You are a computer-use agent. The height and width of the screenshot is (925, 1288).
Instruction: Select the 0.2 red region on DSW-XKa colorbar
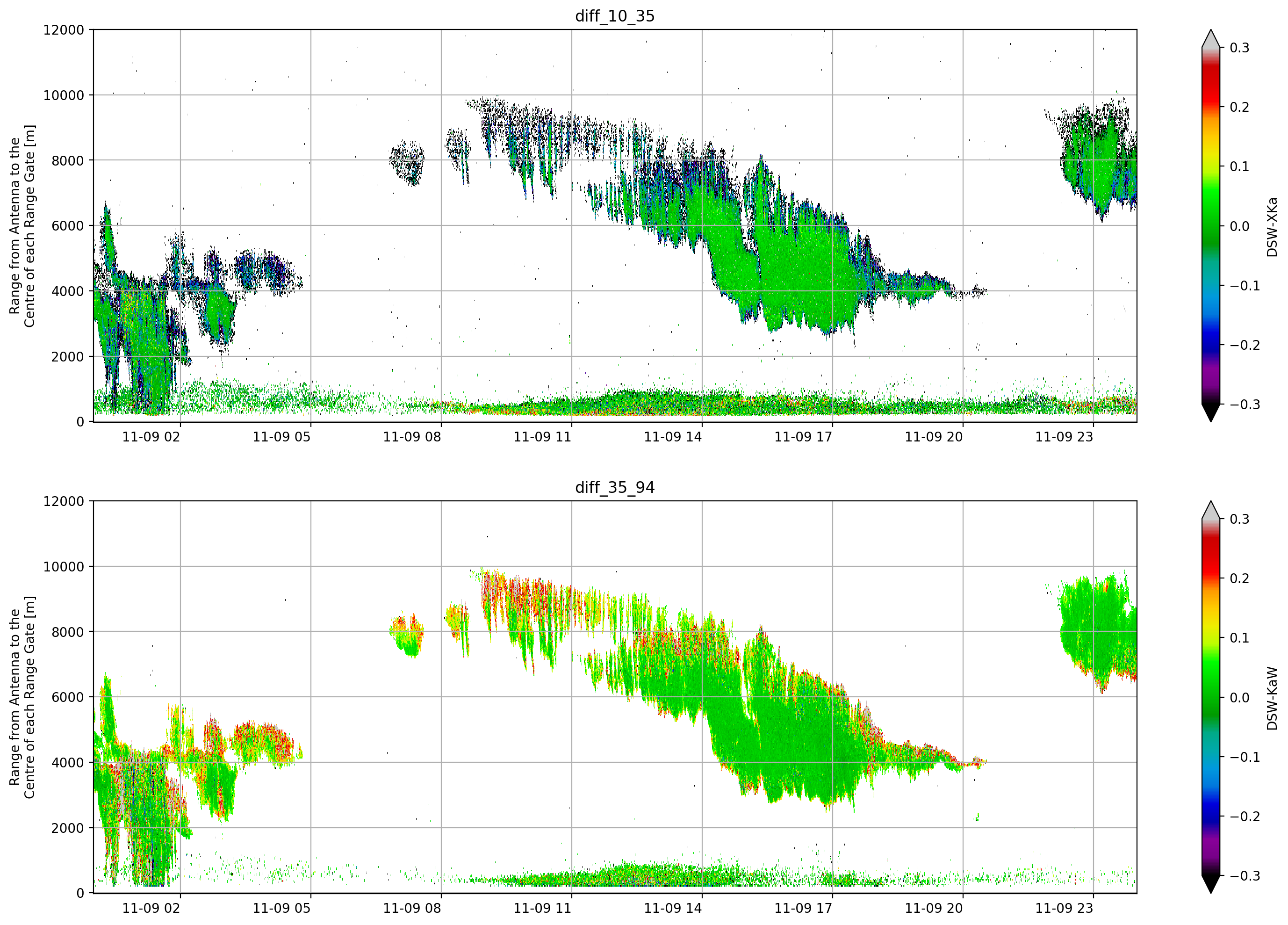click(x=1211, y=107)
